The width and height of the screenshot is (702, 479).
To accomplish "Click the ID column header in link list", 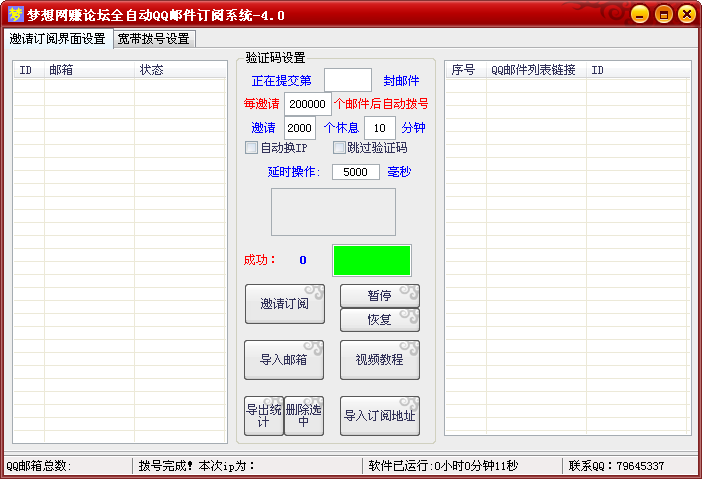I will tap(638, 70).
